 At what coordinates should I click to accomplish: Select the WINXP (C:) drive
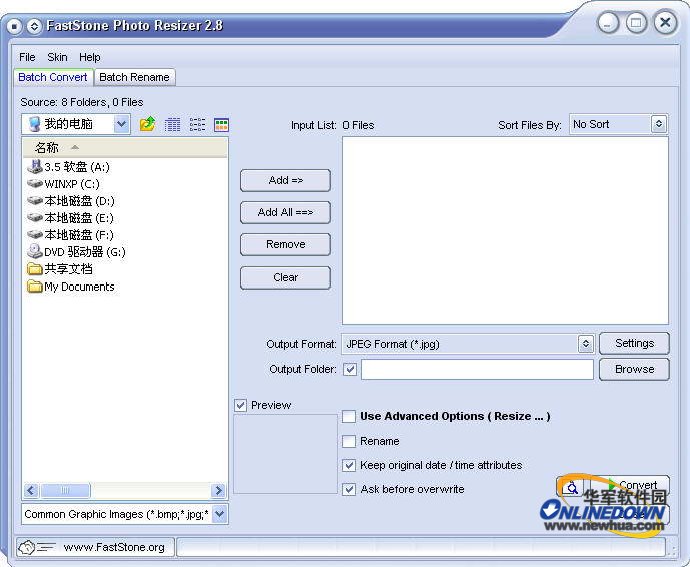(x=63, y=184)
